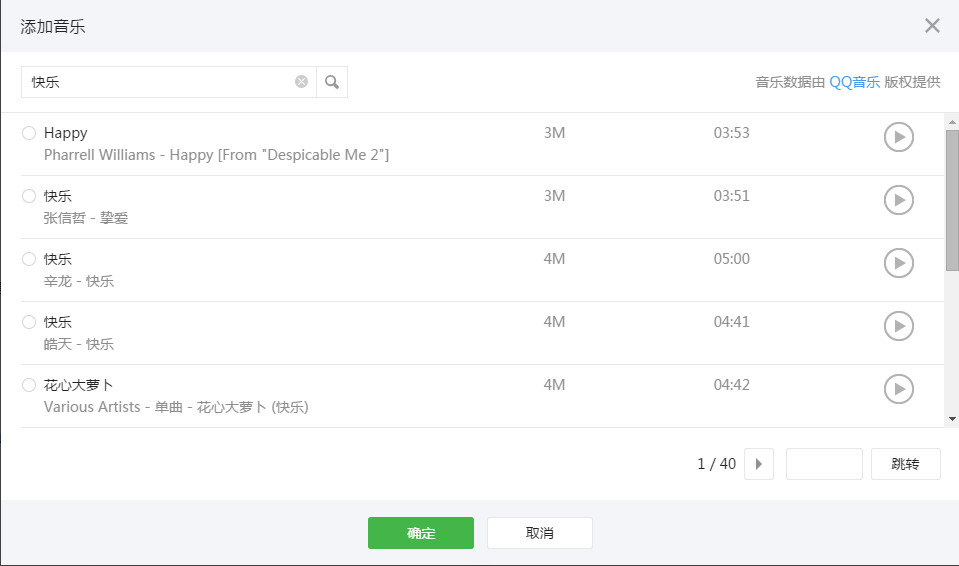This screenshot has width=959, height=566.
Task: Select 花心大萝卜 radio button
Action: [29, 385]
